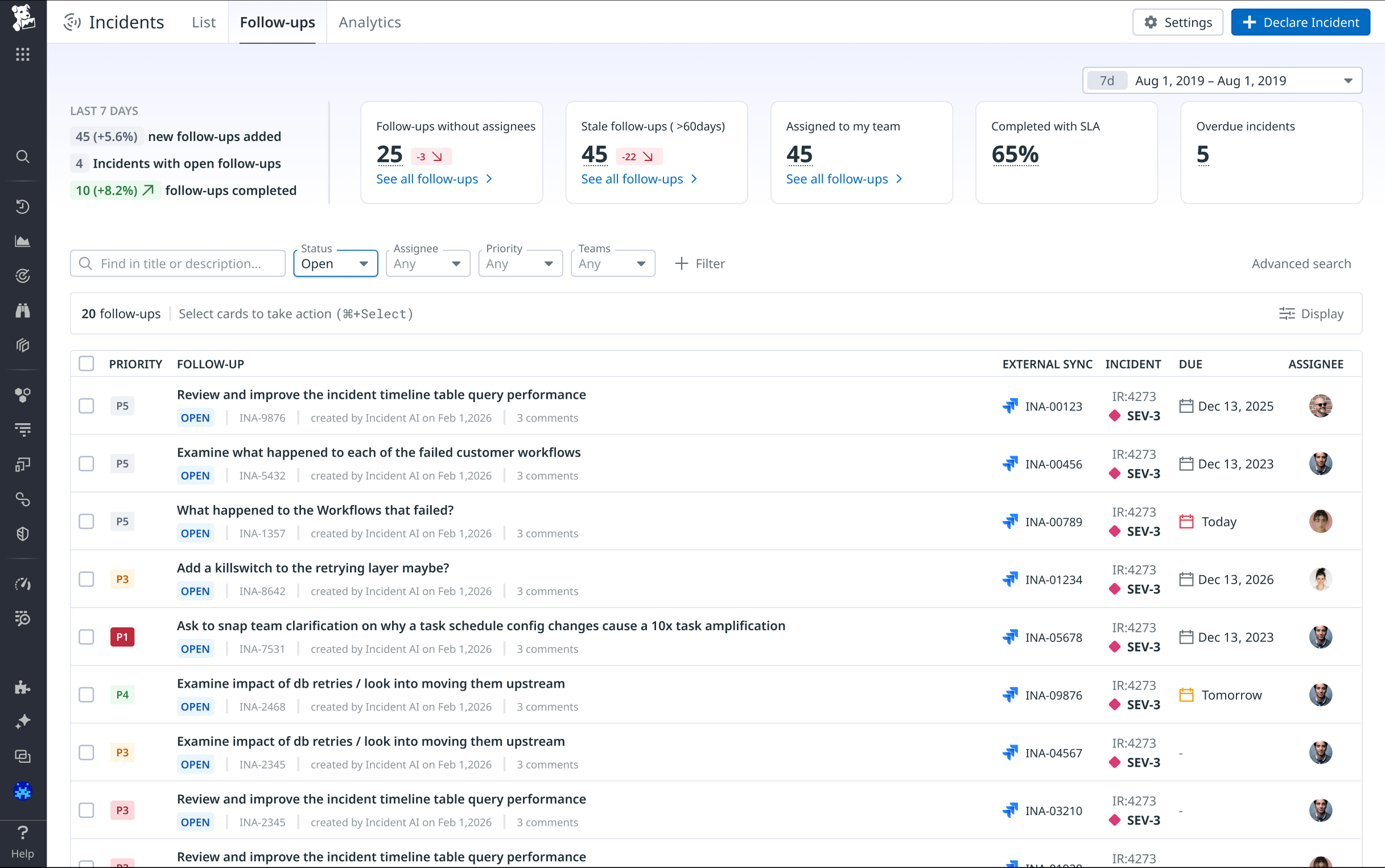
Task: Click the gear icon in Settings button
Action: [x=1151, y=22]
